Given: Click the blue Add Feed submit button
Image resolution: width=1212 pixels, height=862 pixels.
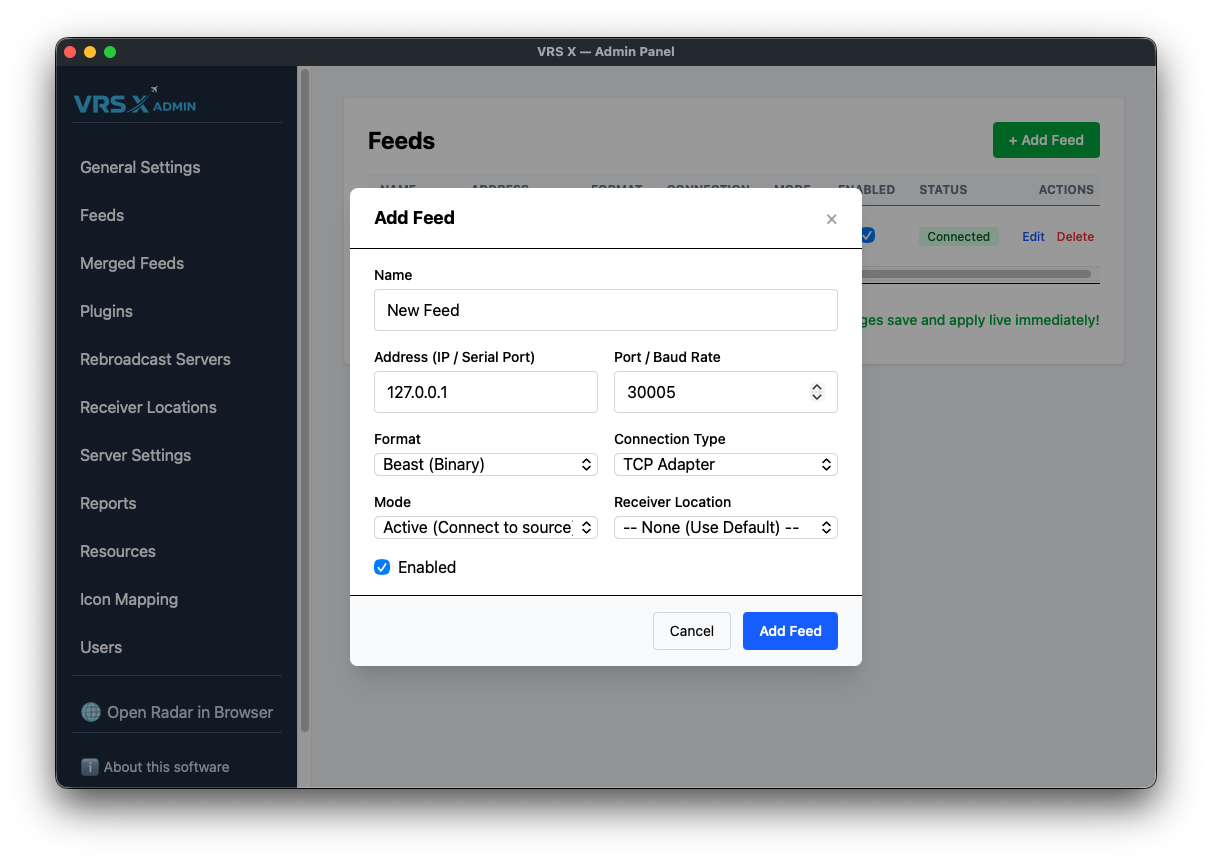Looking at the screenshot, I should [x=790, y=631].
